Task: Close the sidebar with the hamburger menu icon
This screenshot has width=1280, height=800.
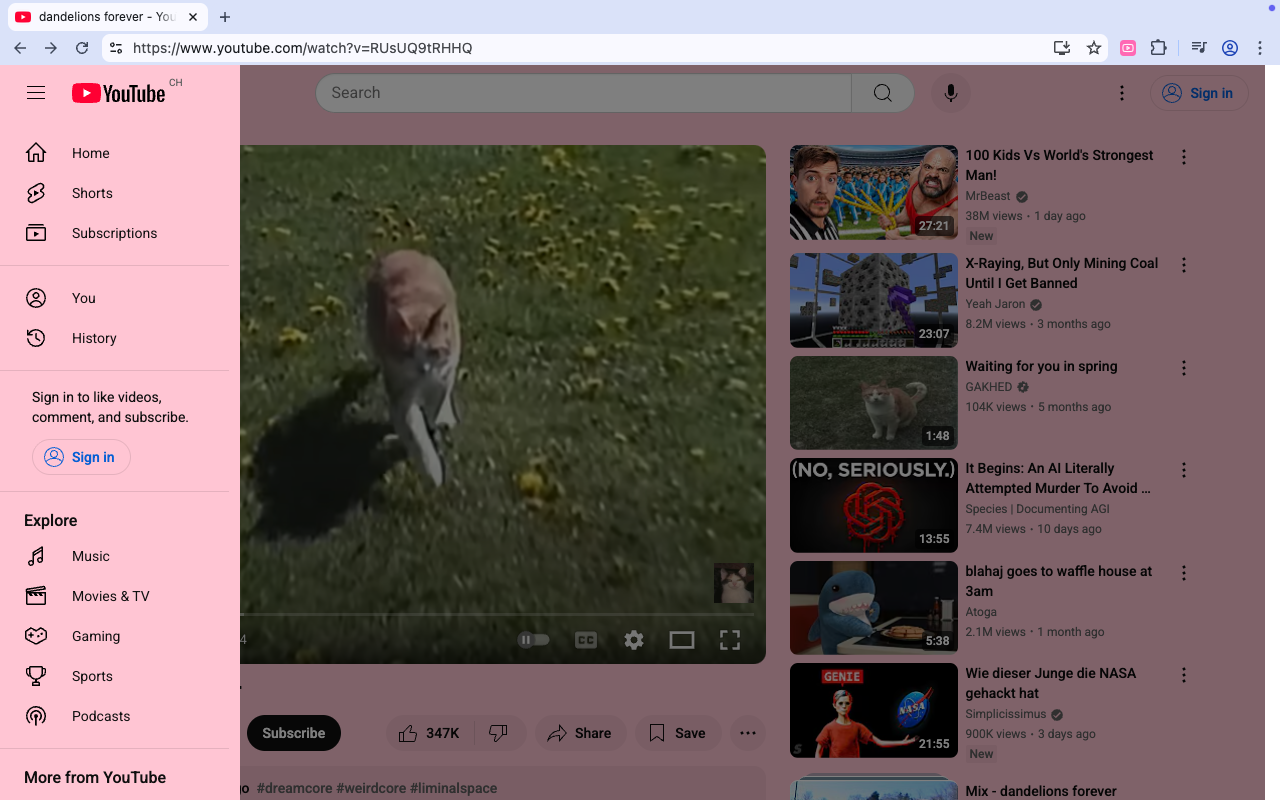Action: [36, 93]
